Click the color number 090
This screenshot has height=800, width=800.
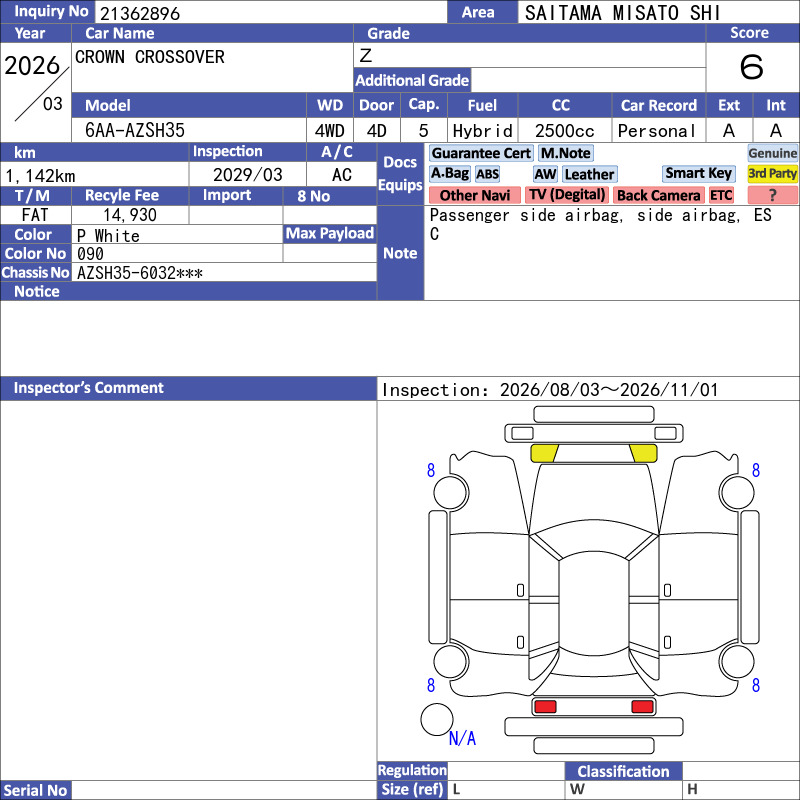pos(90,254)
